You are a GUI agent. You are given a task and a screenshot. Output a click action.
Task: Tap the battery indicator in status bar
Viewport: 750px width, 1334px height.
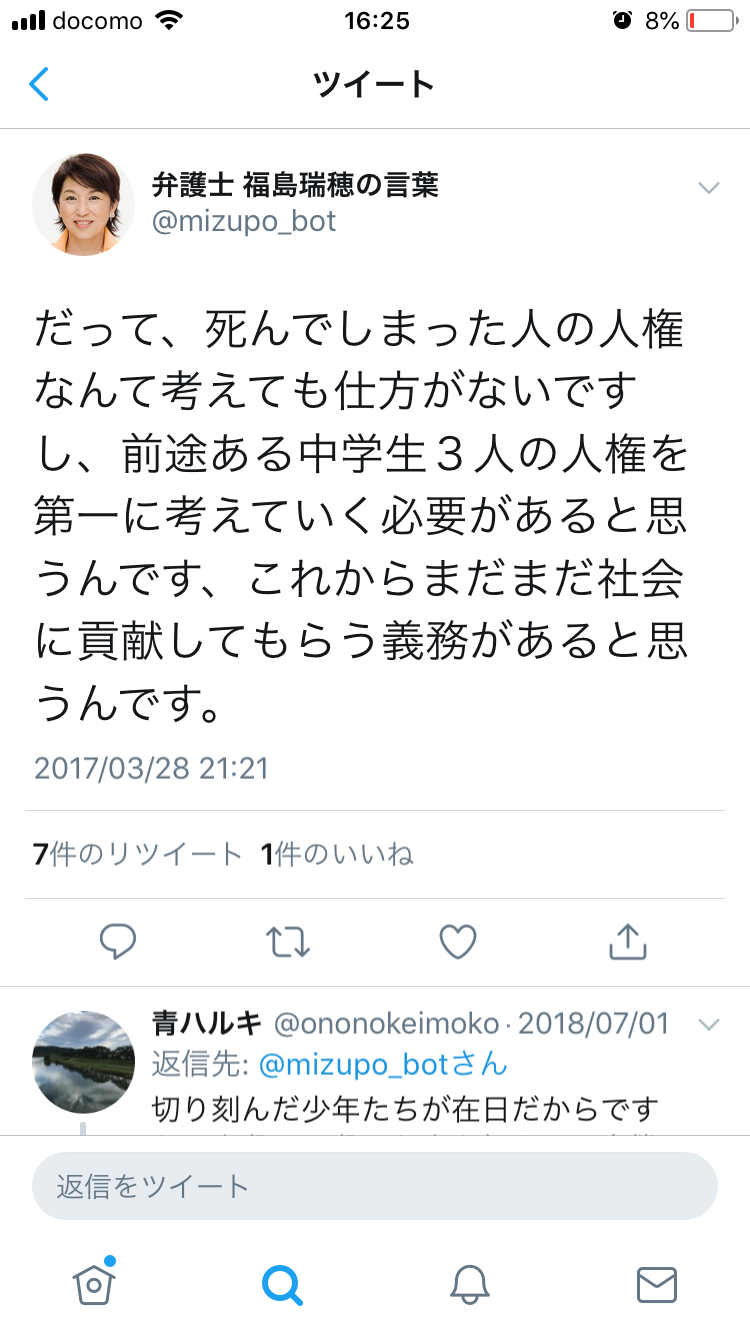710,20
